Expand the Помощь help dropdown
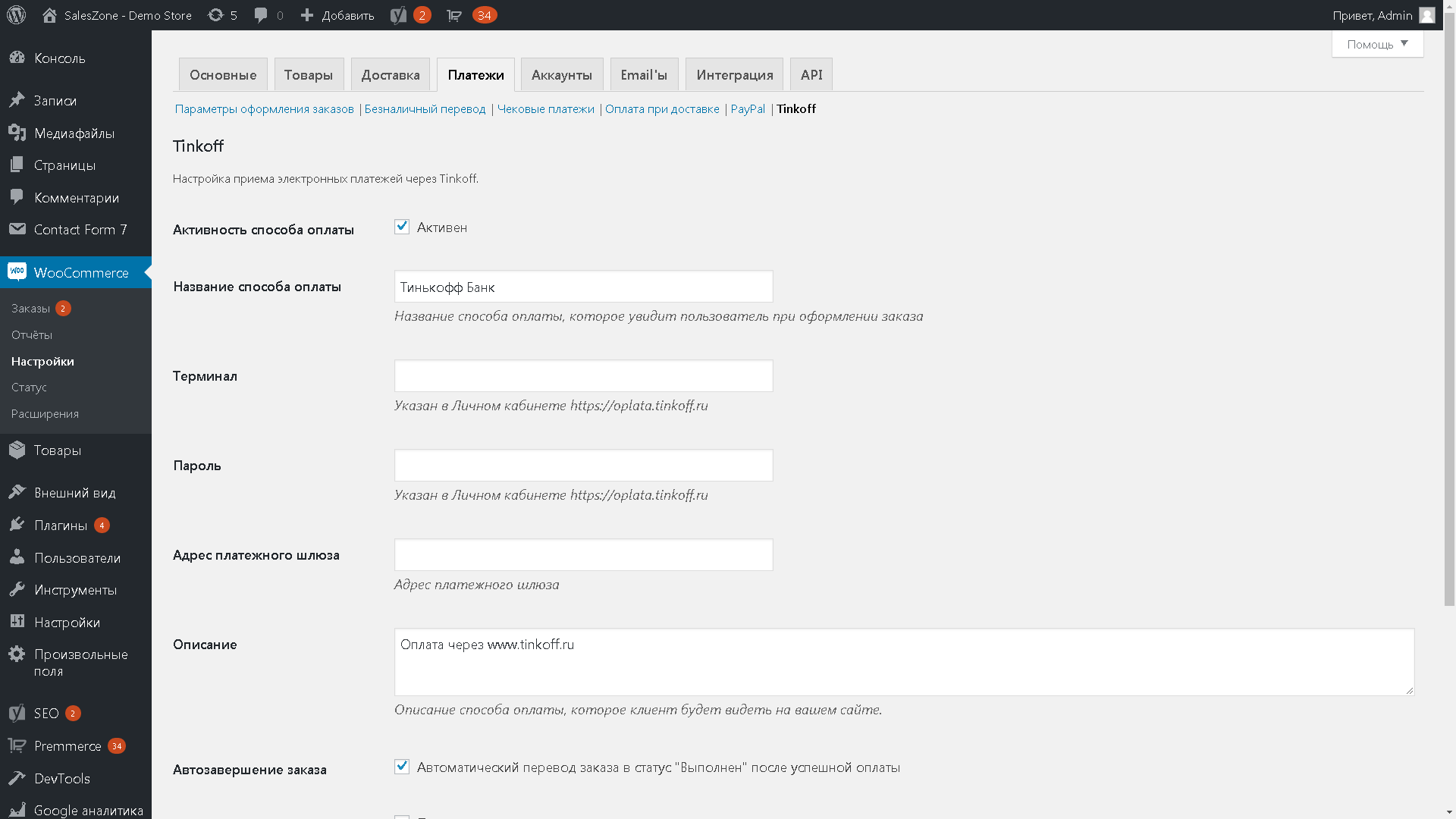Viewport: 1456px width, 819px height. (1377, 44)
